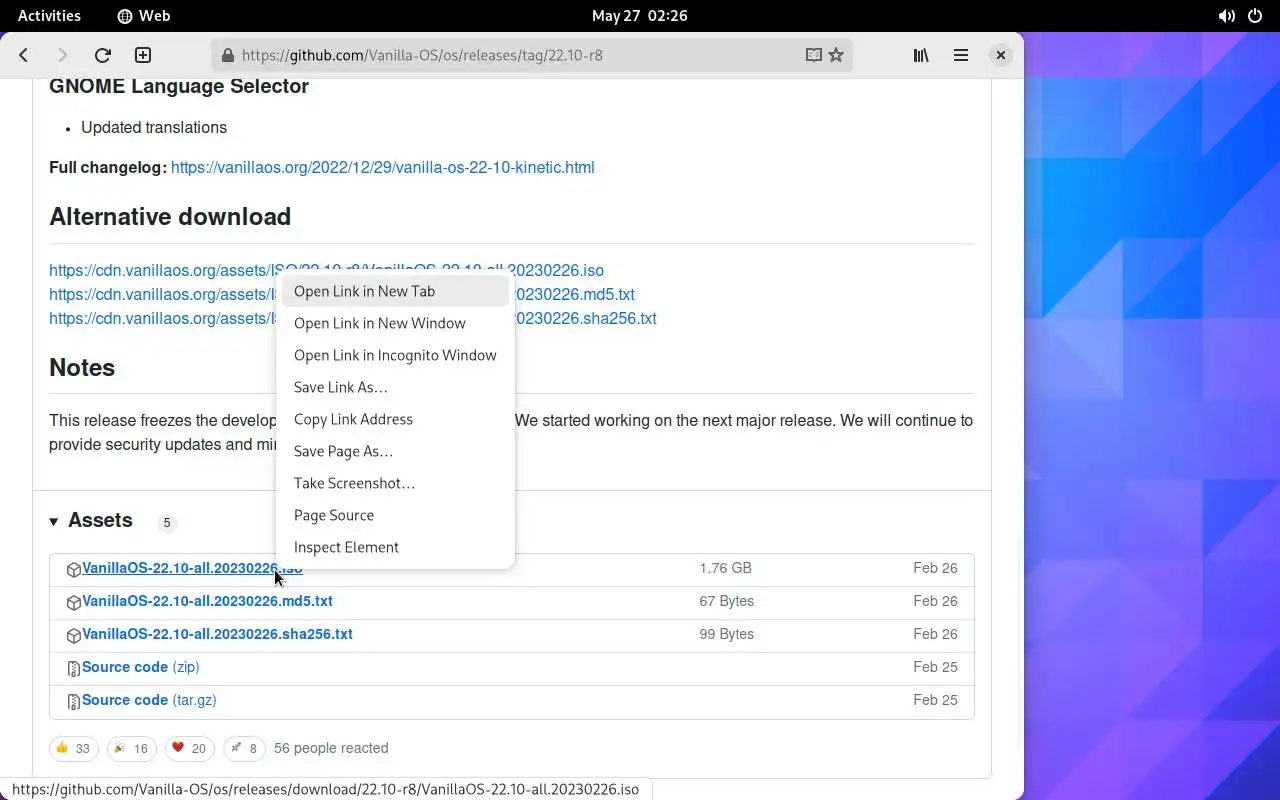Click the Assets count badge 5

(167, 522)
